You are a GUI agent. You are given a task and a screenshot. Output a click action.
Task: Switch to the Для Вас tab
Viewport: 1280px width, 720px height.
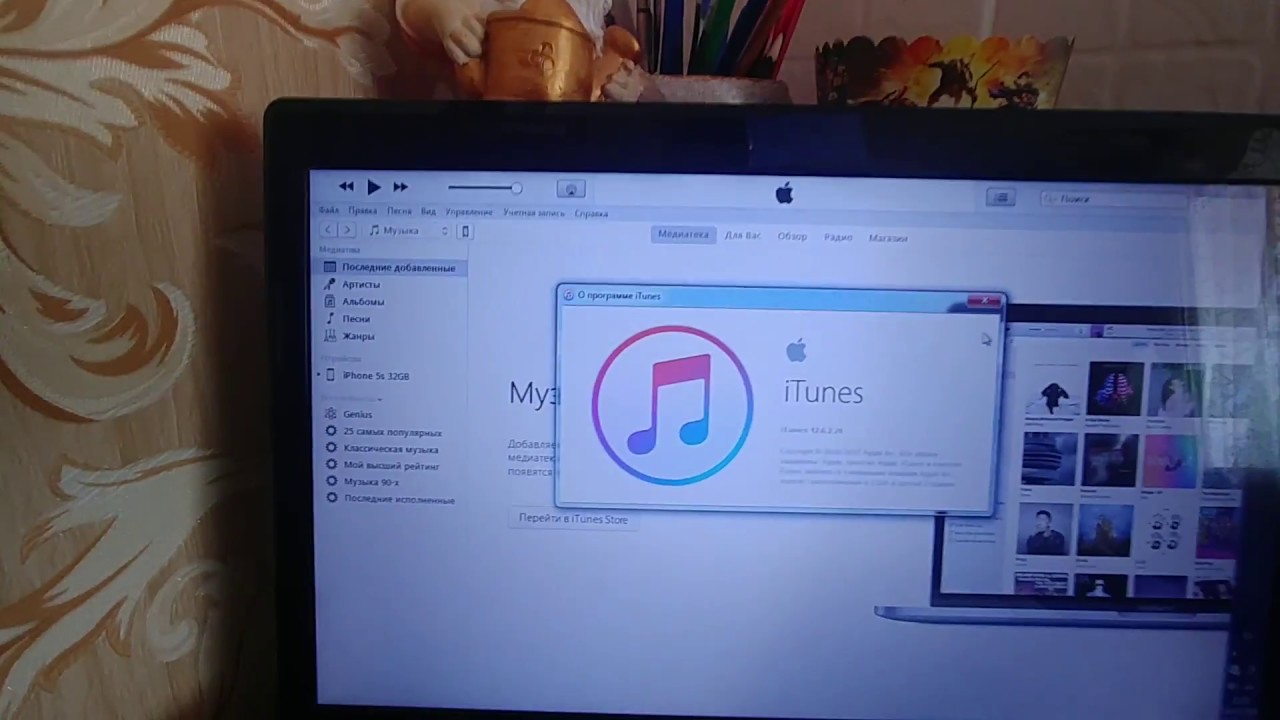(742, 236)
